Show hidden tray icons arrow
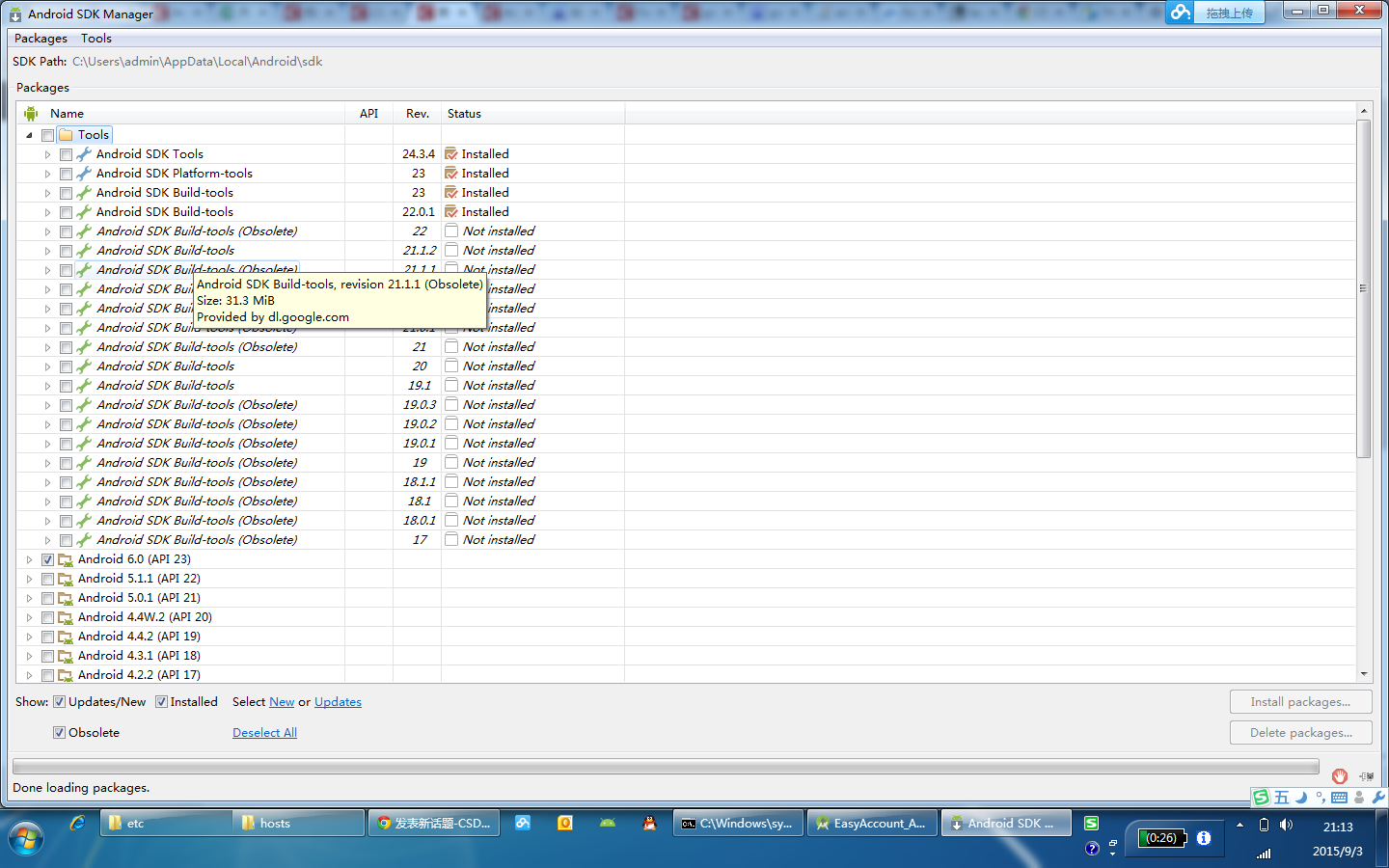Viewport: 1389px width, 868px height. [1239, 826]
